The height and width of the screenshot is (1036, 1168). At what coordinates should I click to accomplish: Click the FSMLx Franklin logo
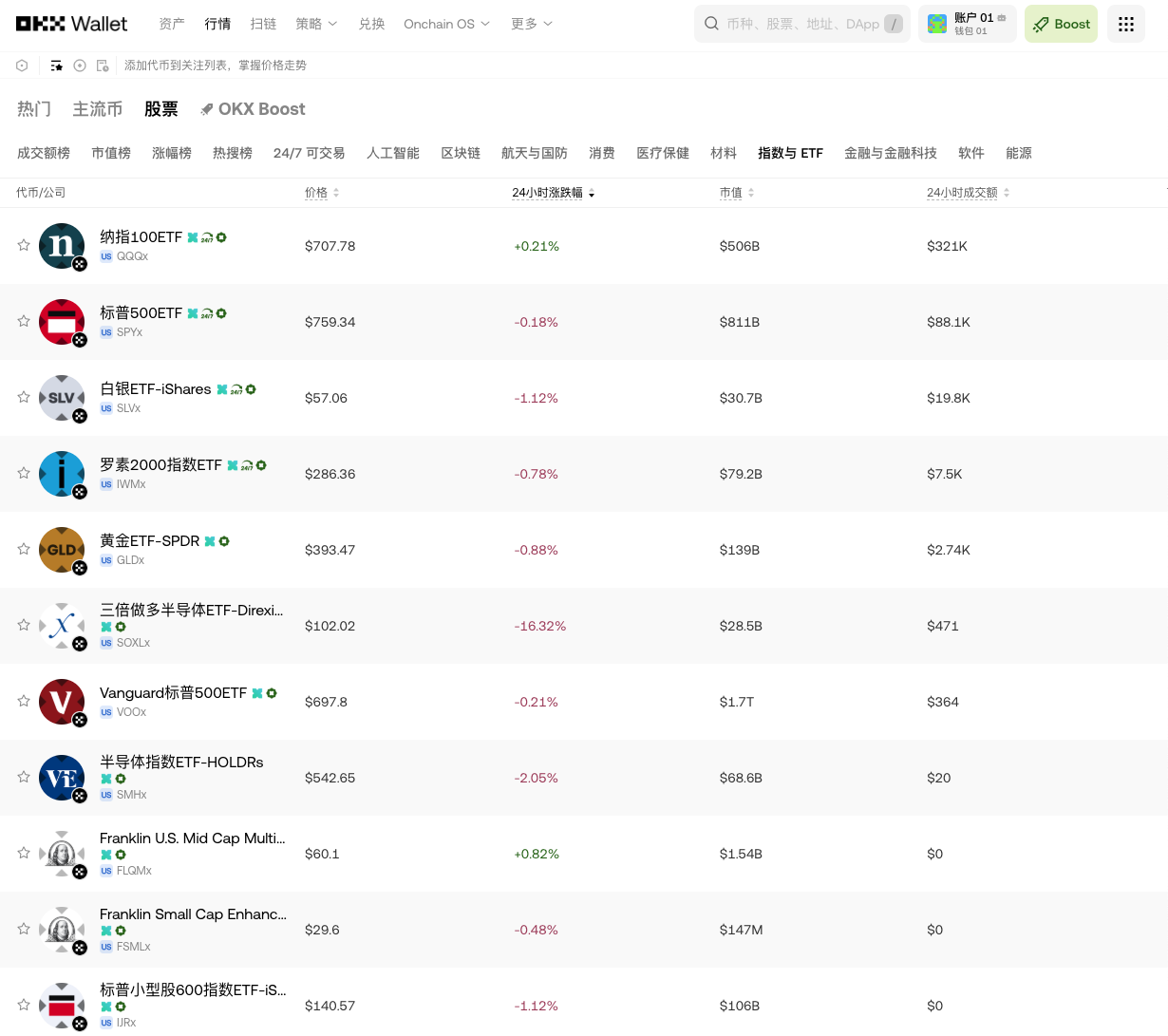(62, 930)
